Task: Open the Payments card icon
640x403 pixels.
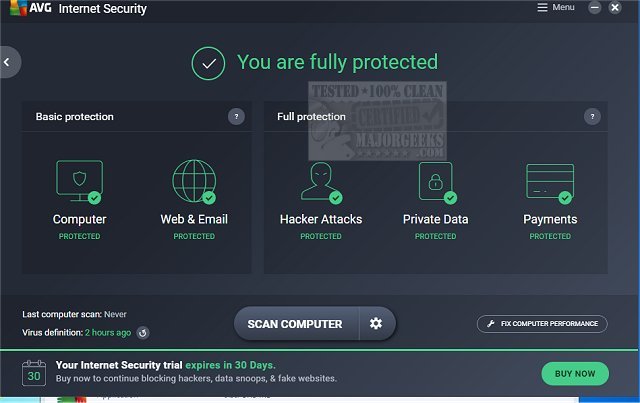Action: pos(550,182)
